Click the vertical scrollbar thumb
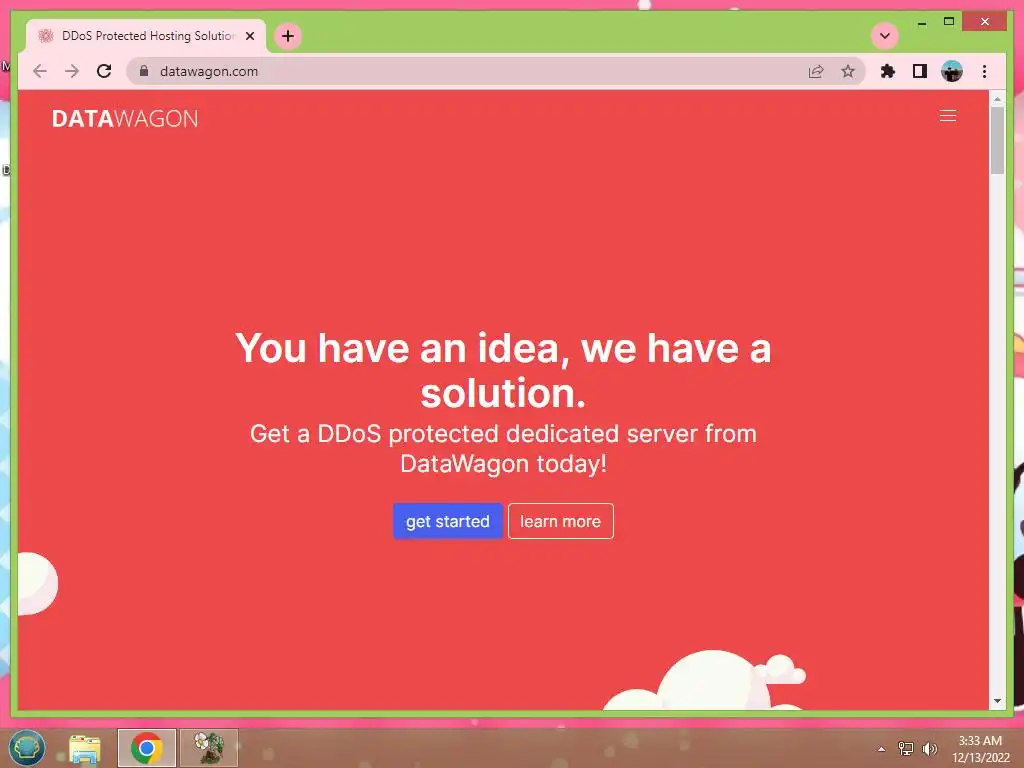The width and height of the screenshot is (1024, 768). click(997, 140)
